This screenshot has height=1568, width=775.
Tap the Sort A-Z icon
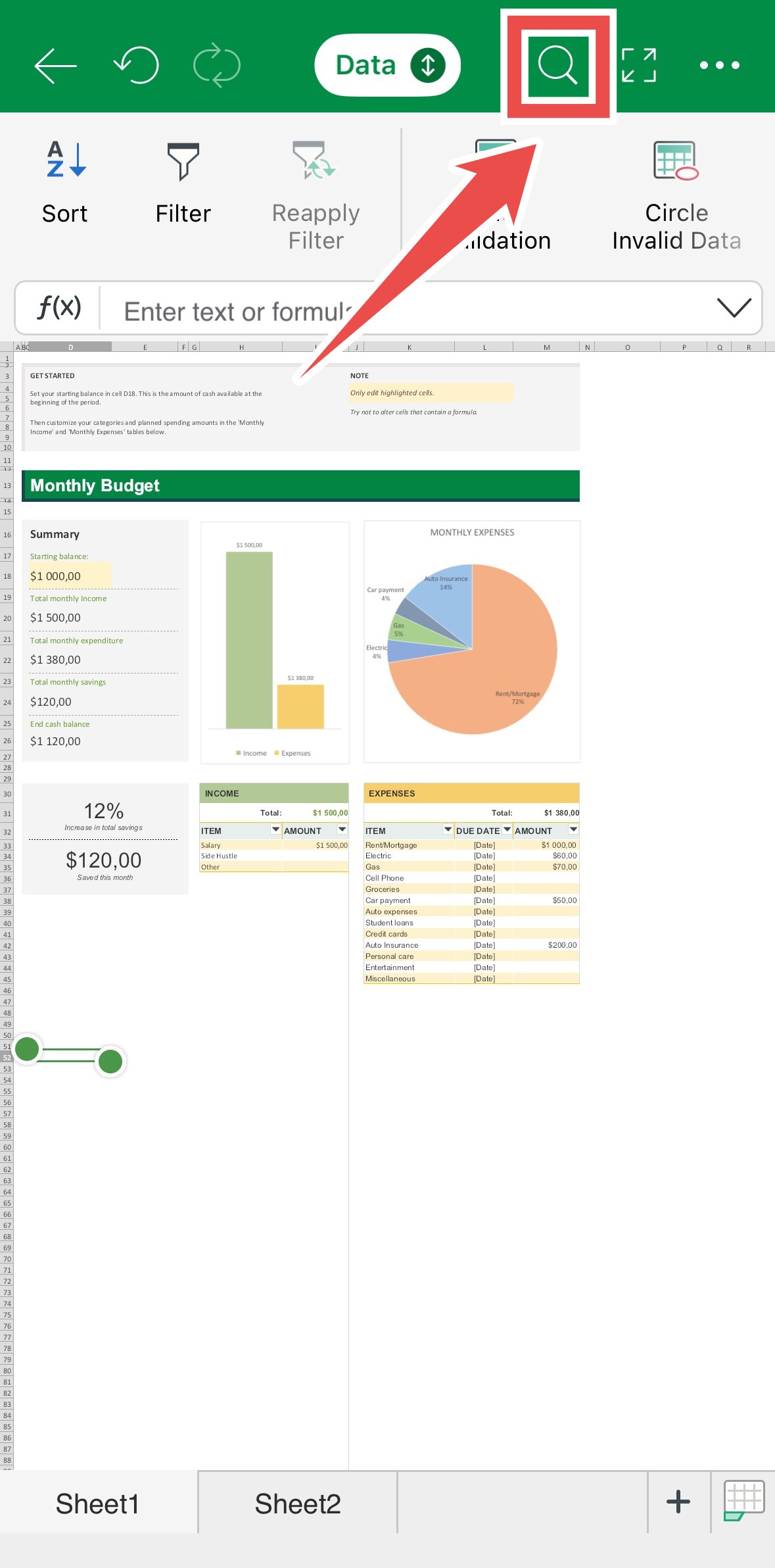[x=66, y=160]
